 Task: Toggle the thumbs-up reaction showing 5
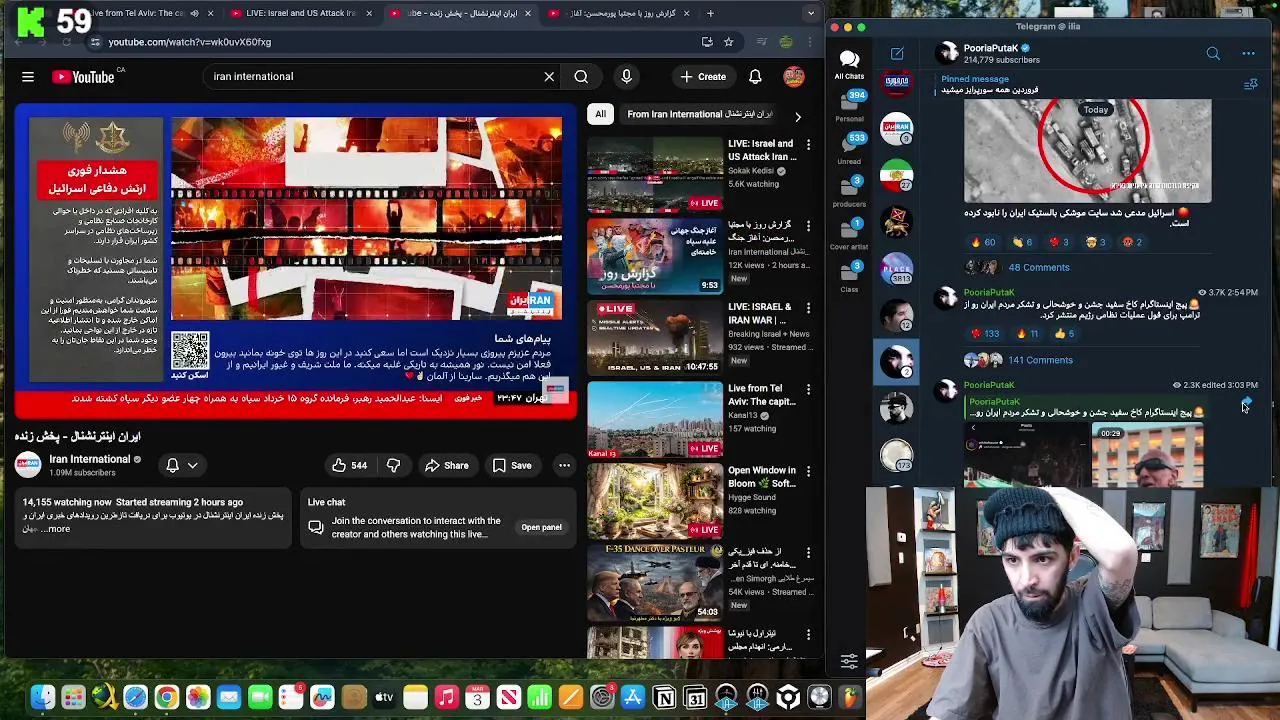click(1064, 334)
